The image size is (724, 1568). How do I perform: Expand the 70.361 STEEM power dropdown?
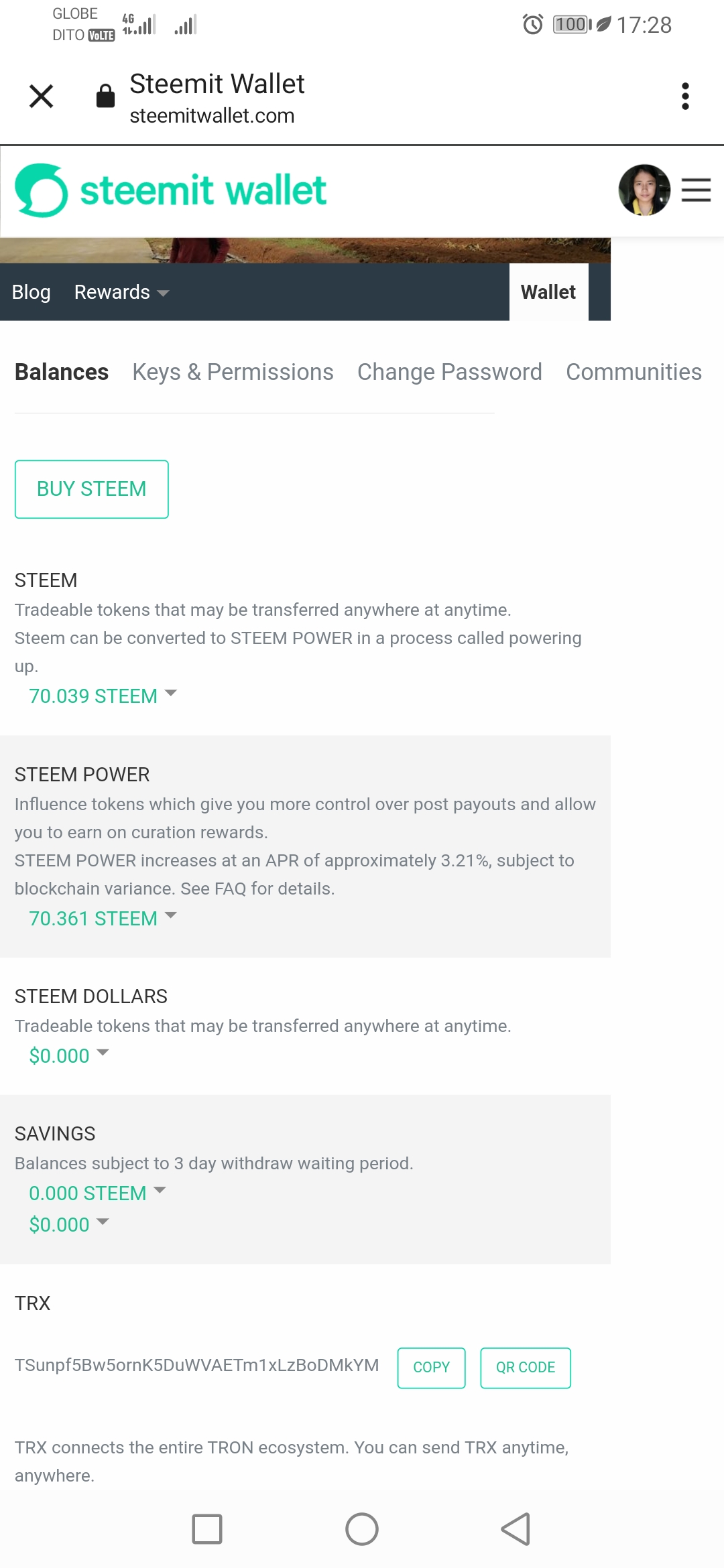[x=103, y=918]
